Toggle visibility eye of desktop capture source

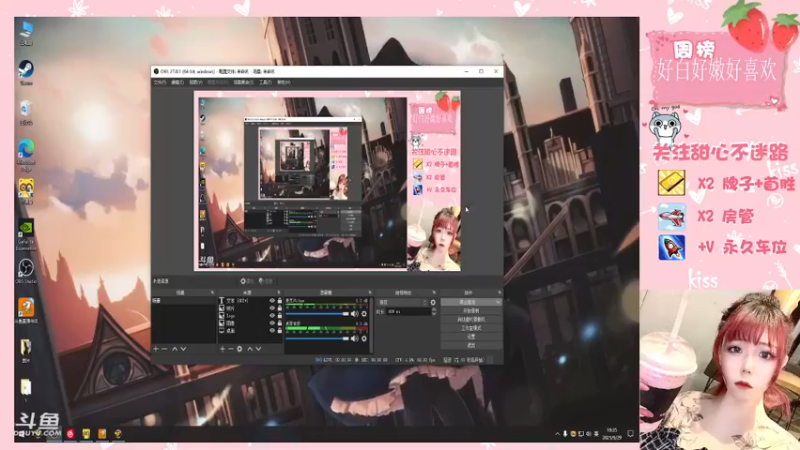(x=272, y=331)
